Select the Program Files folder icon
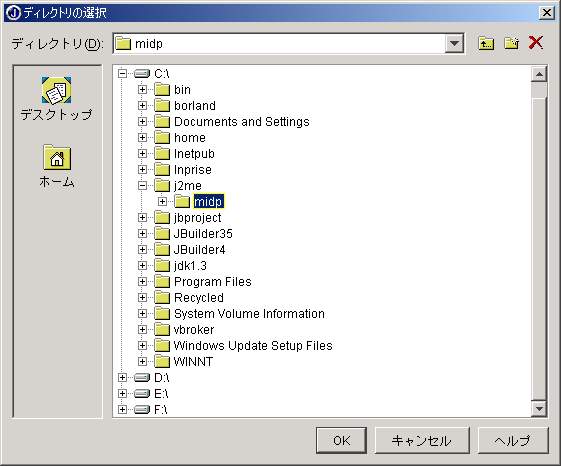Viewport: 561px width, 466px height. [x=162, y=282]
